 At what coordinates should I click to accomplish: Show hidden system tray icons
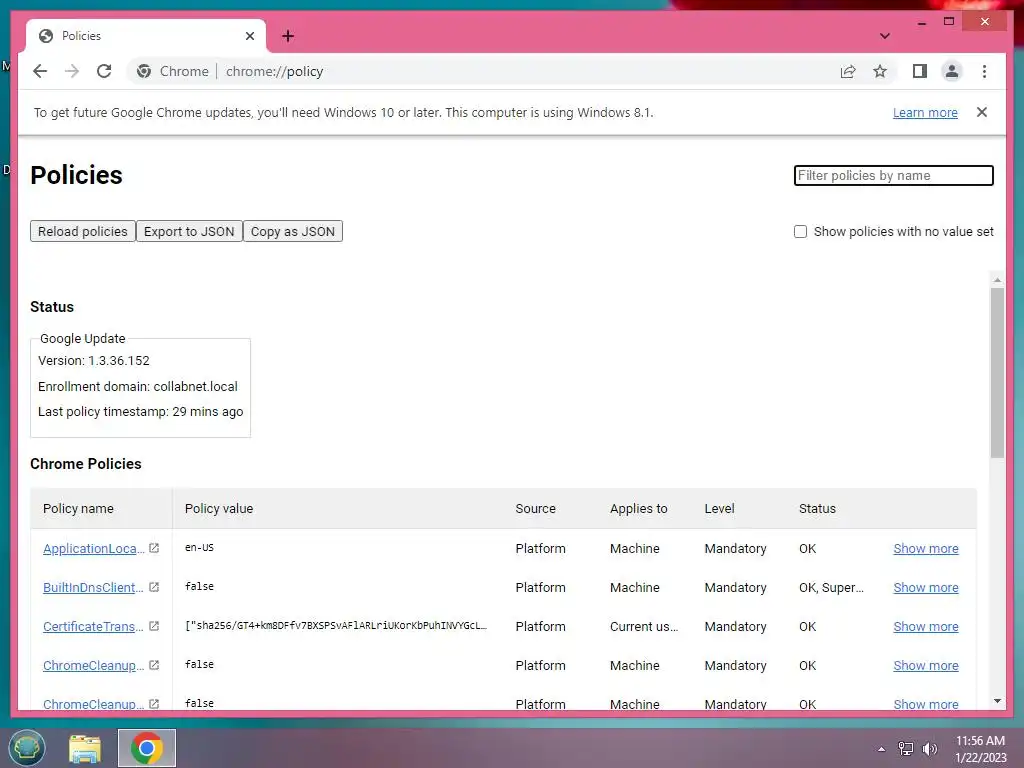coord(882,749)
